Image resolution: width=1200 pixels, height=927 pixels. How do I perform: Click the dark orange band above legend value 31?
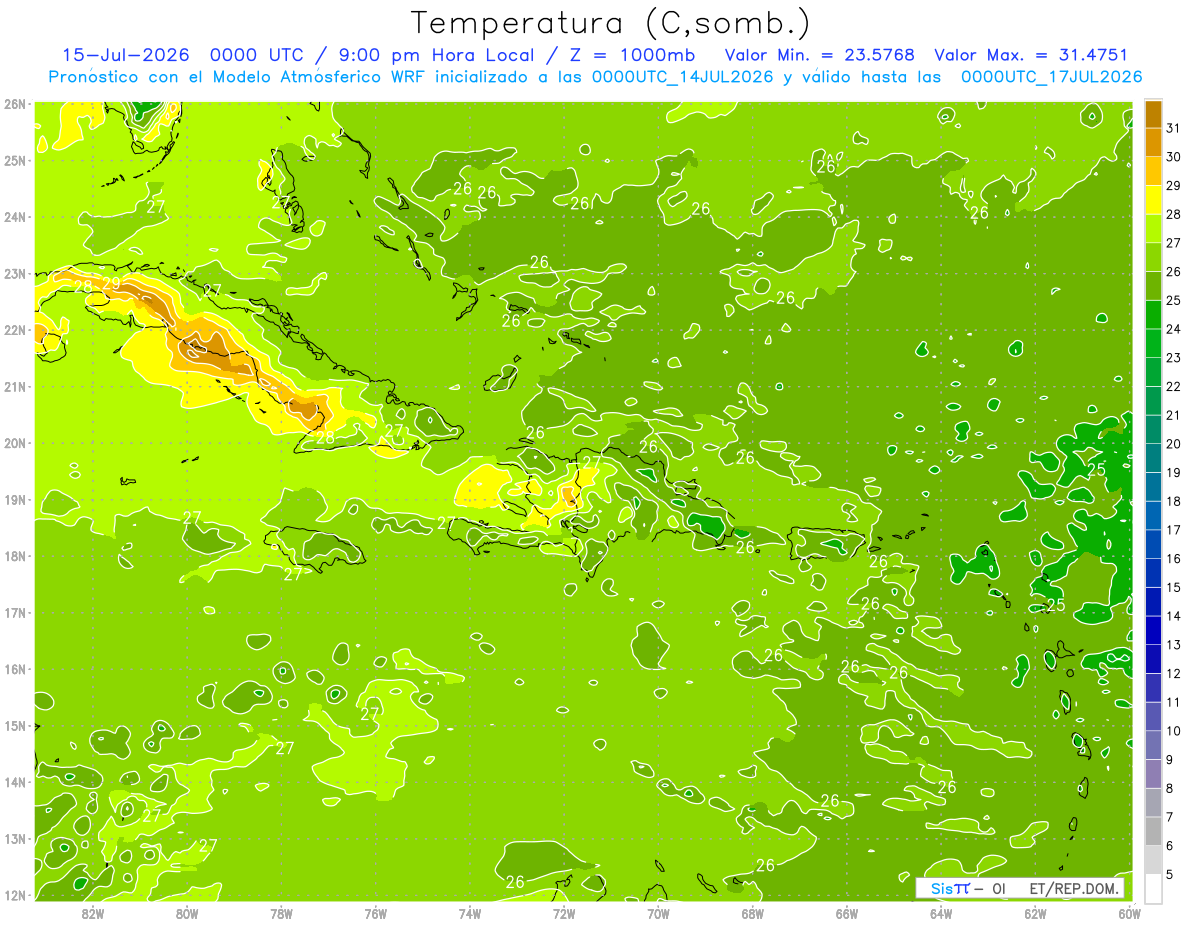click(1153, 114)
